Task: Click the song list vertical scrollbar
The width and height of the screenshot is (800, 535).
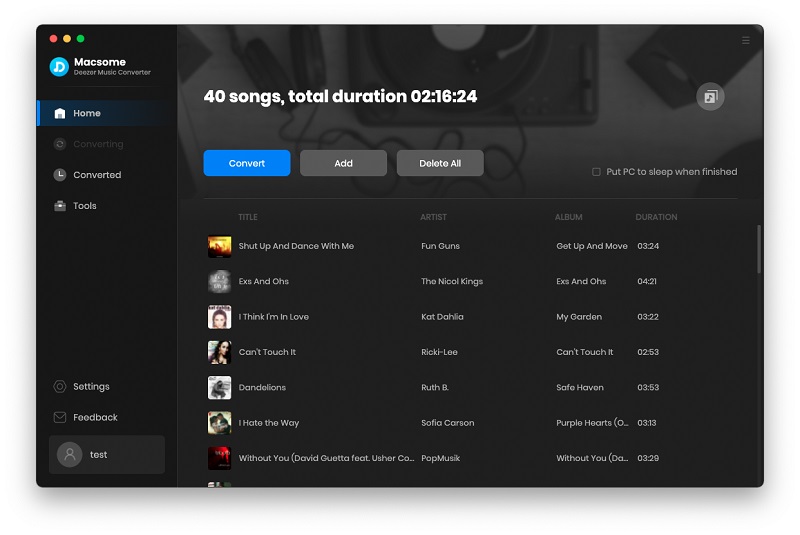Action: pos(759,249)
